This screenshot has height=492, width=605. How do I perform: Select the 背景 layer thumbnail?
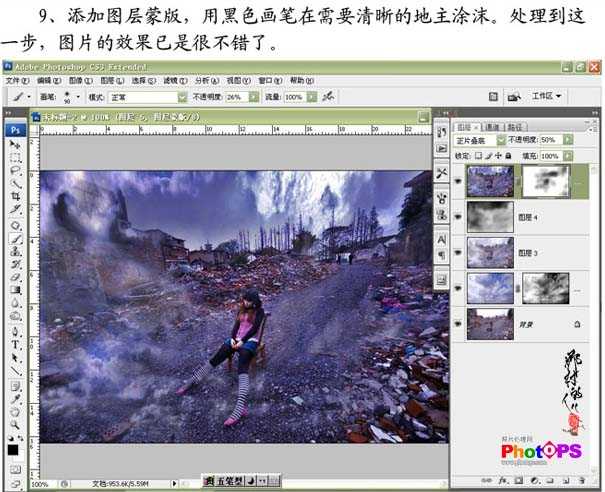click(490, 324)
